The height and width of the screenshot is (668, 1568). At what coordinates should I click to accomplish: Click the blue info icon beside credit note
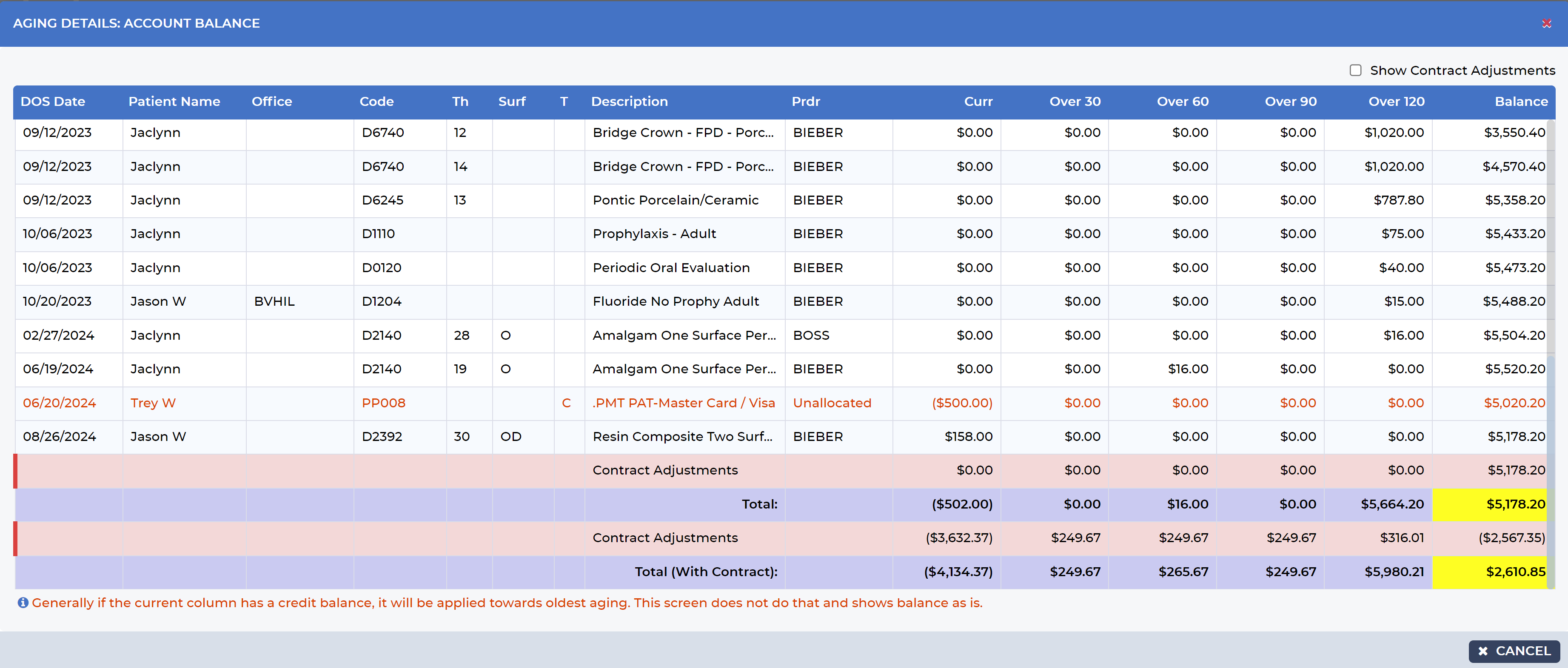coord(23,603)
